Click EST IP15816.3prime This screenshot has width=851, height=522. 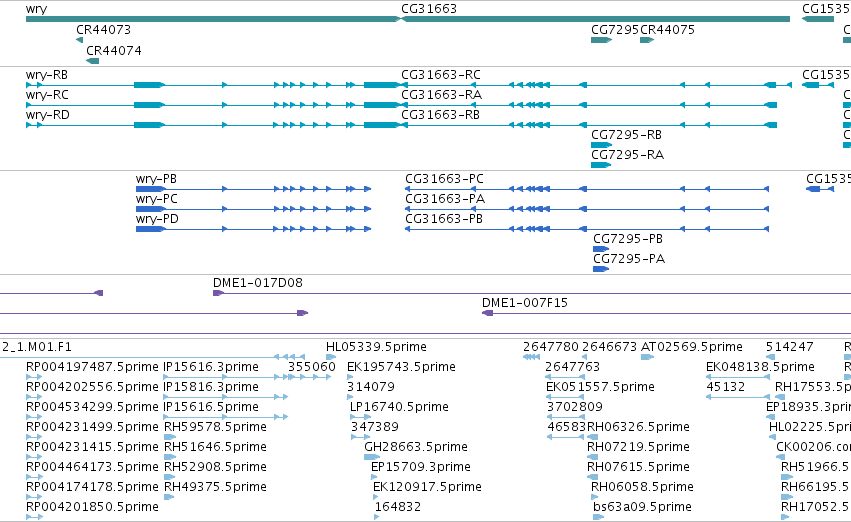[x=211, y=387]
